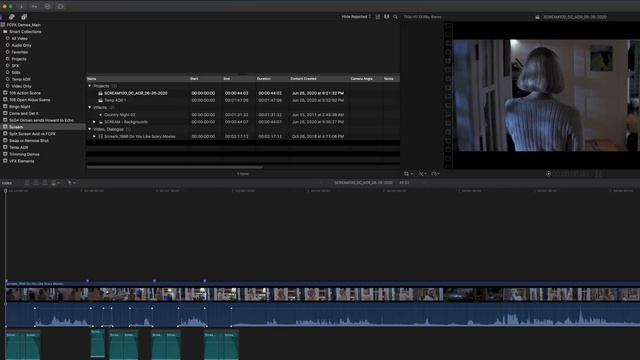Click the viewer play button

pos(549,174)
